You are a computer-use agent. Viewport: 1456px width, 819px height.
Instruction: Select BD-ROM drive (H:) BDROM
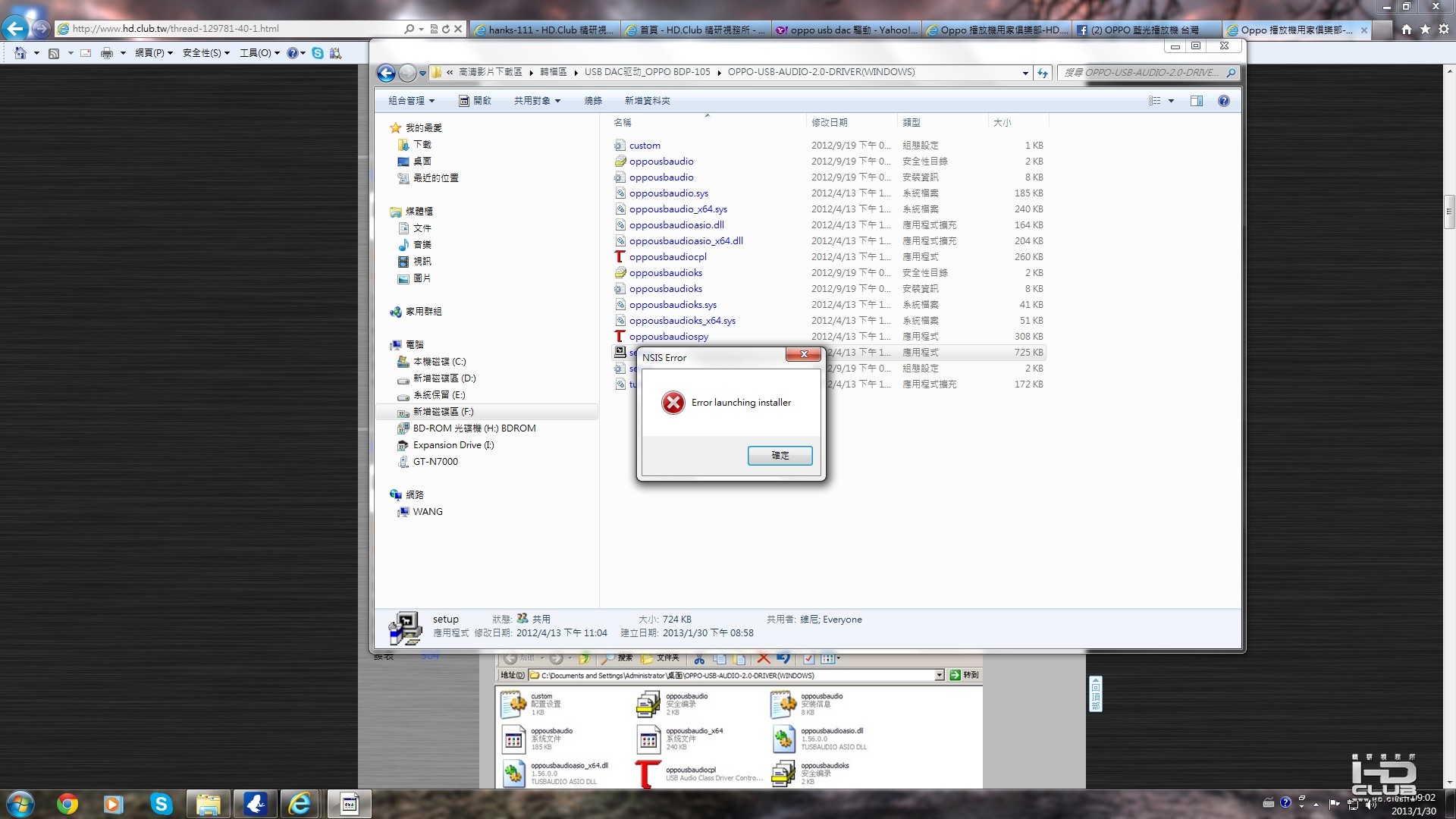[474, 428]
